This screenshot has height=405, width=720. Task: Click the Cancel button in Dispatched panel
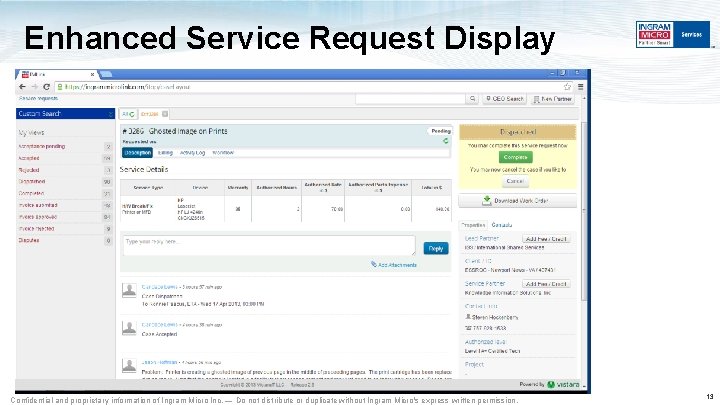coord(515,181)
